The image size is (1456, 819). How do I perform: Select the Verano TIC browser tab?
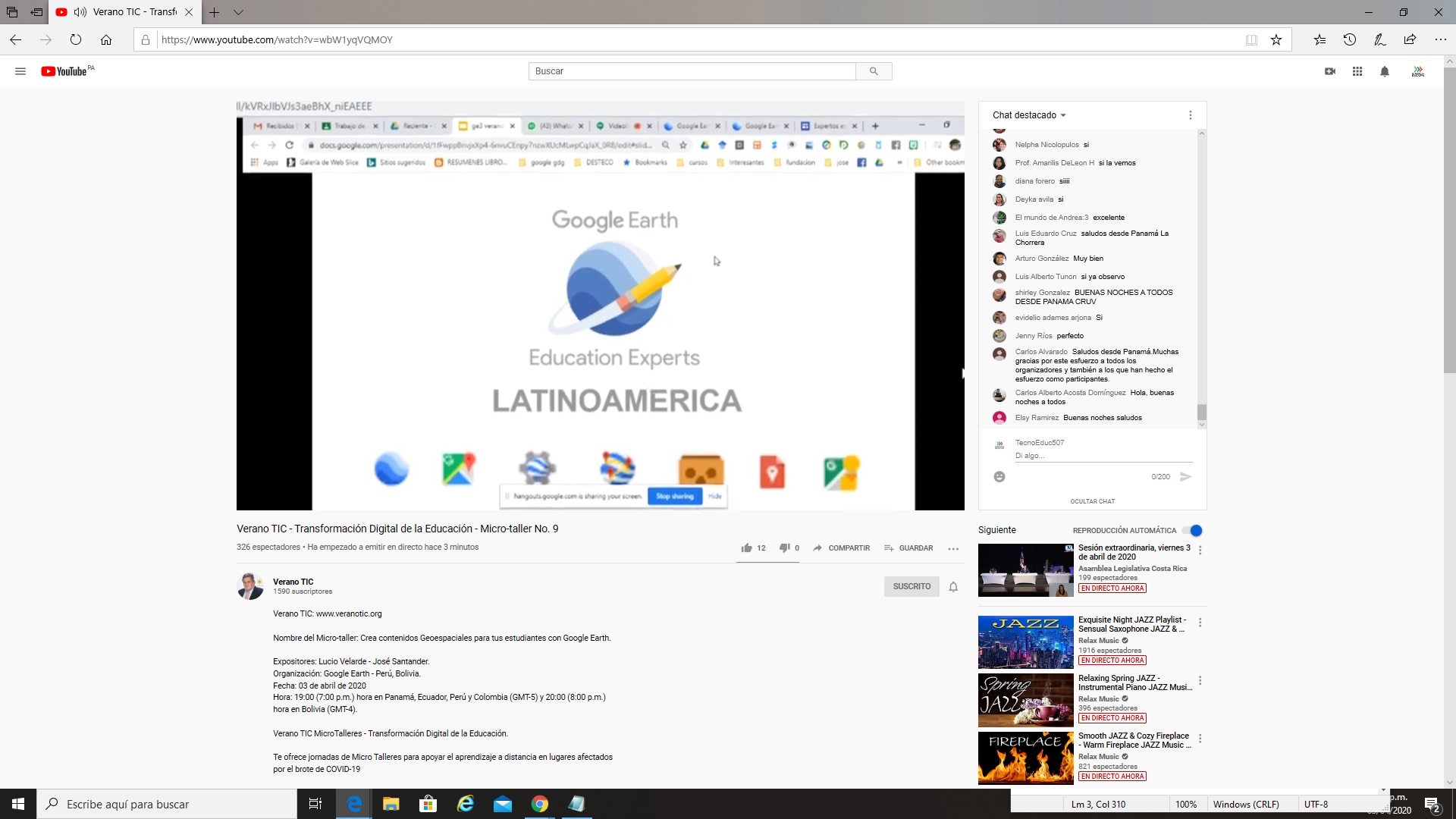tap(125, 12)
